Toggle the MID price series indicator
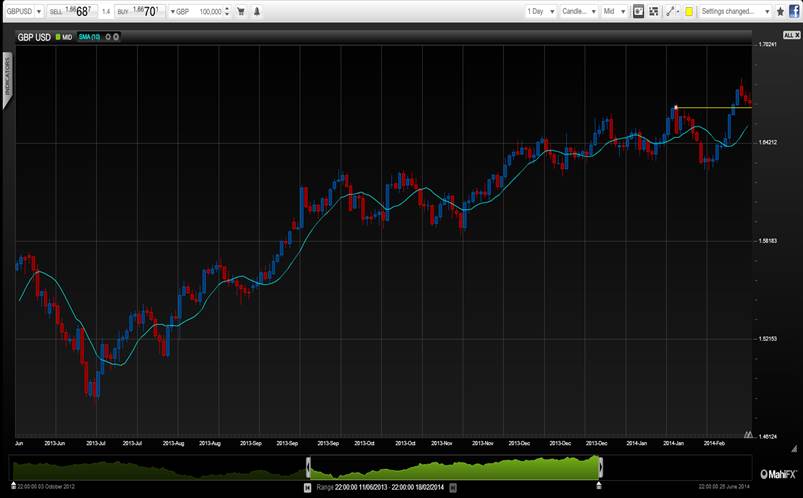The height and width of the screenshot is (498, 803). coord(62,36)
